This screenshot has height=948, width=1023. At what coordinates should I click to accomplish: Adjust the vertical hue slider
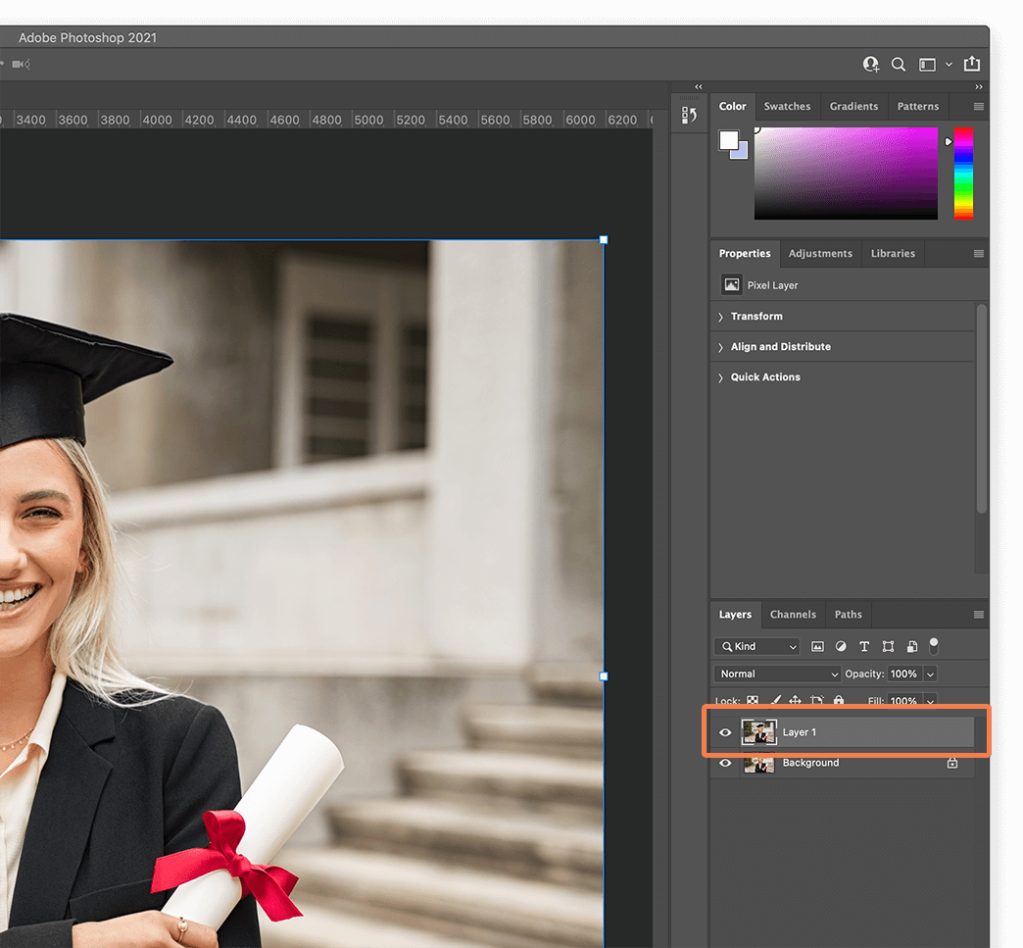[963, 173]
